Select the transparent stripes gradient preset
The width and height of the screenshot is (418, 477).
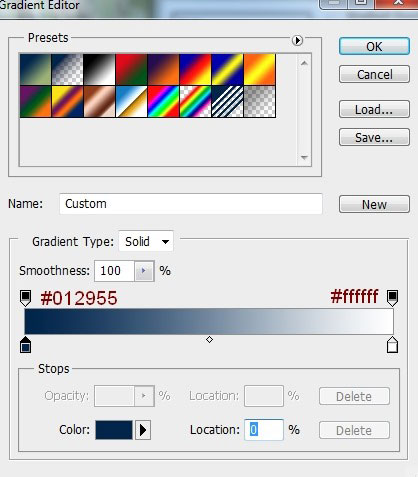(x=227, y=102)
